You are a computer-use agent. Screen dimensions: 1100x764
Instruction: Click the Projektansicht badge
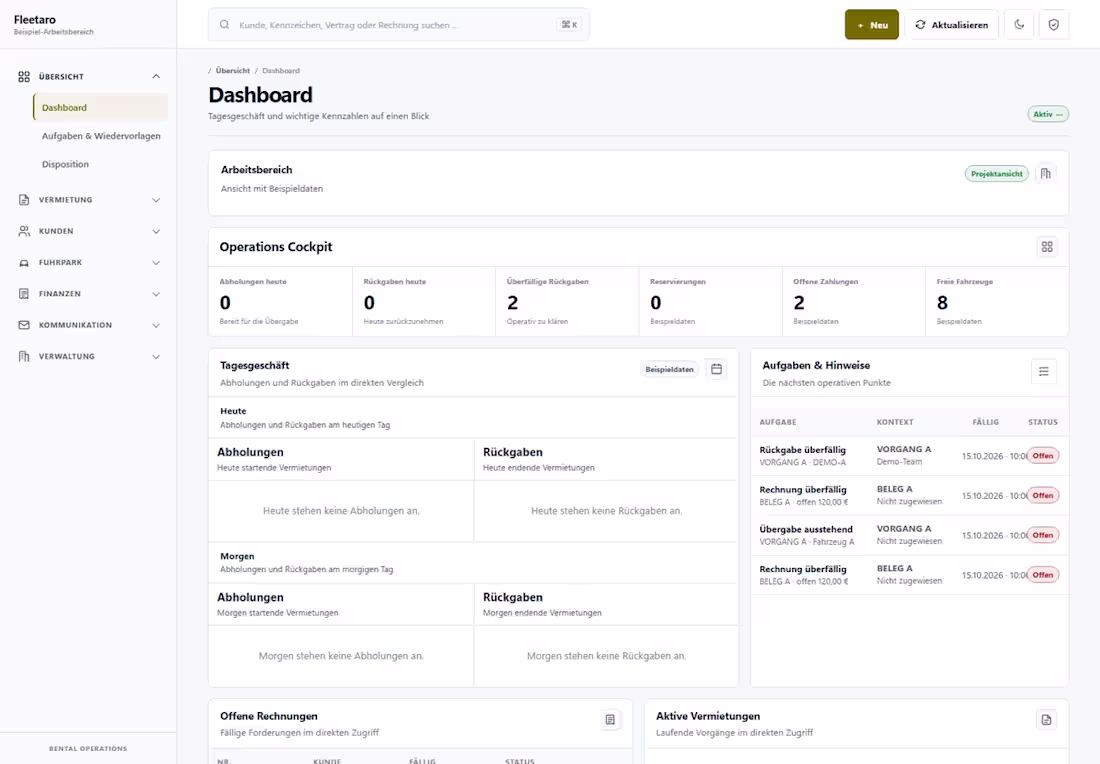(x=996, y=174)
